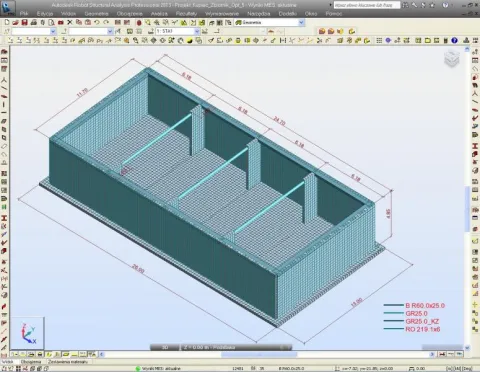The image size is (480, 372).
Task: Expand the first empty selection combo box
Action: point(53,31)
